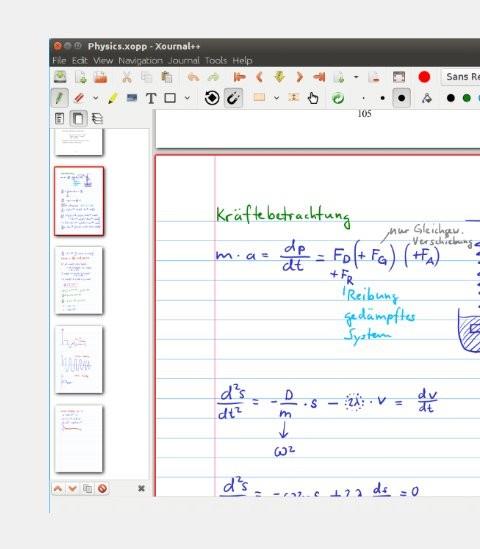
Task: Open shape drawing type dropdown
Action: point(188,98)
